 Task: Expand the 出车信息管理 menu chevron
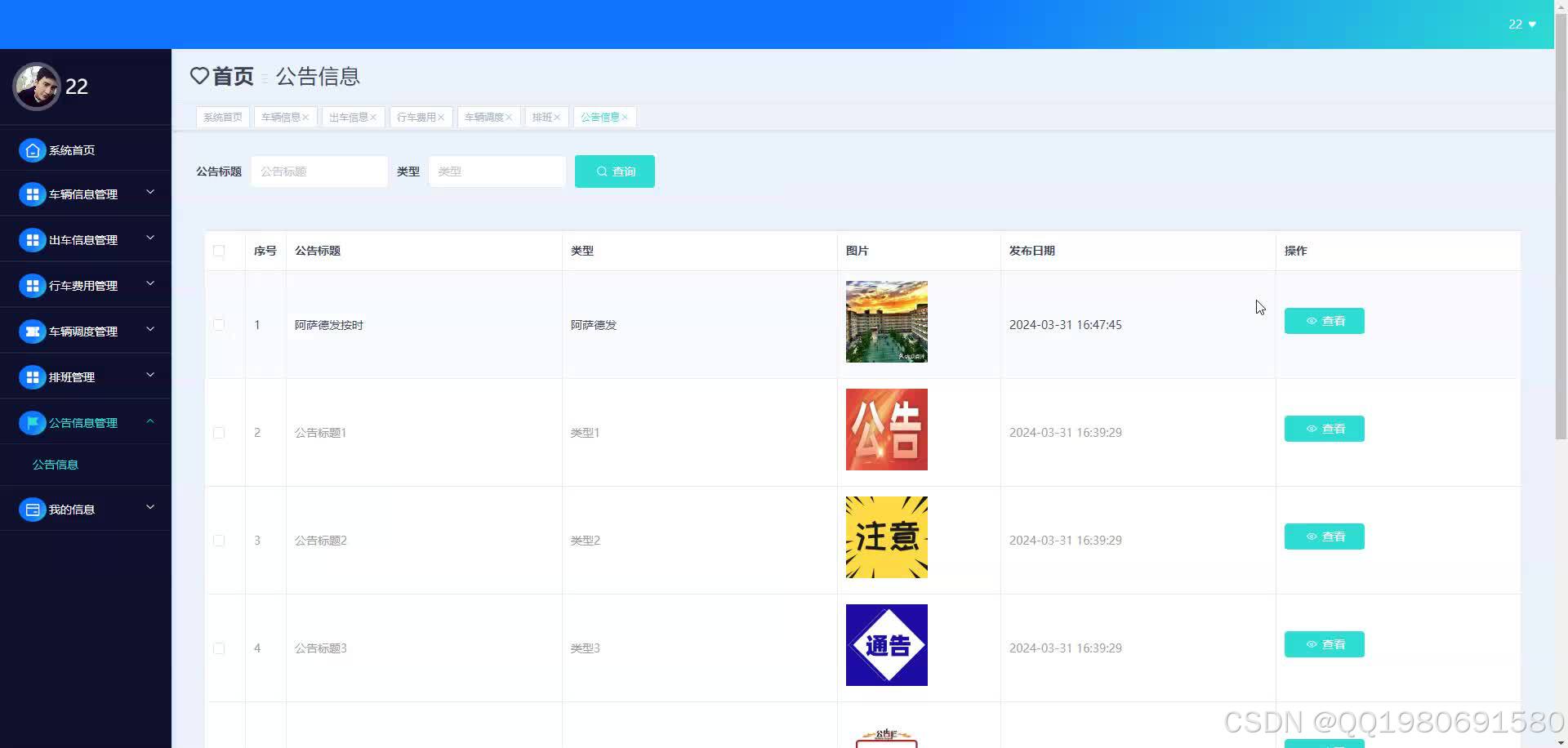[150, 238]
